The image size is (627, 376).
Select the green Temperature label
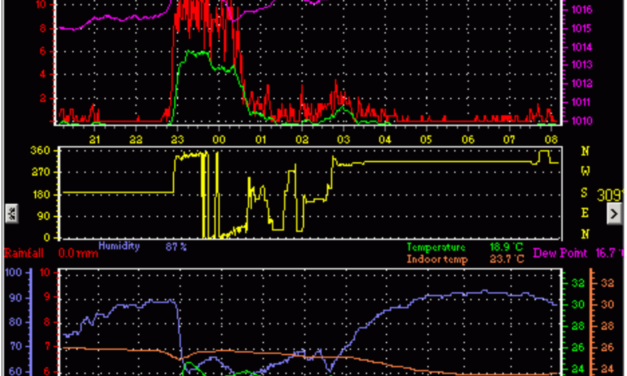click(x=436, y=247)
